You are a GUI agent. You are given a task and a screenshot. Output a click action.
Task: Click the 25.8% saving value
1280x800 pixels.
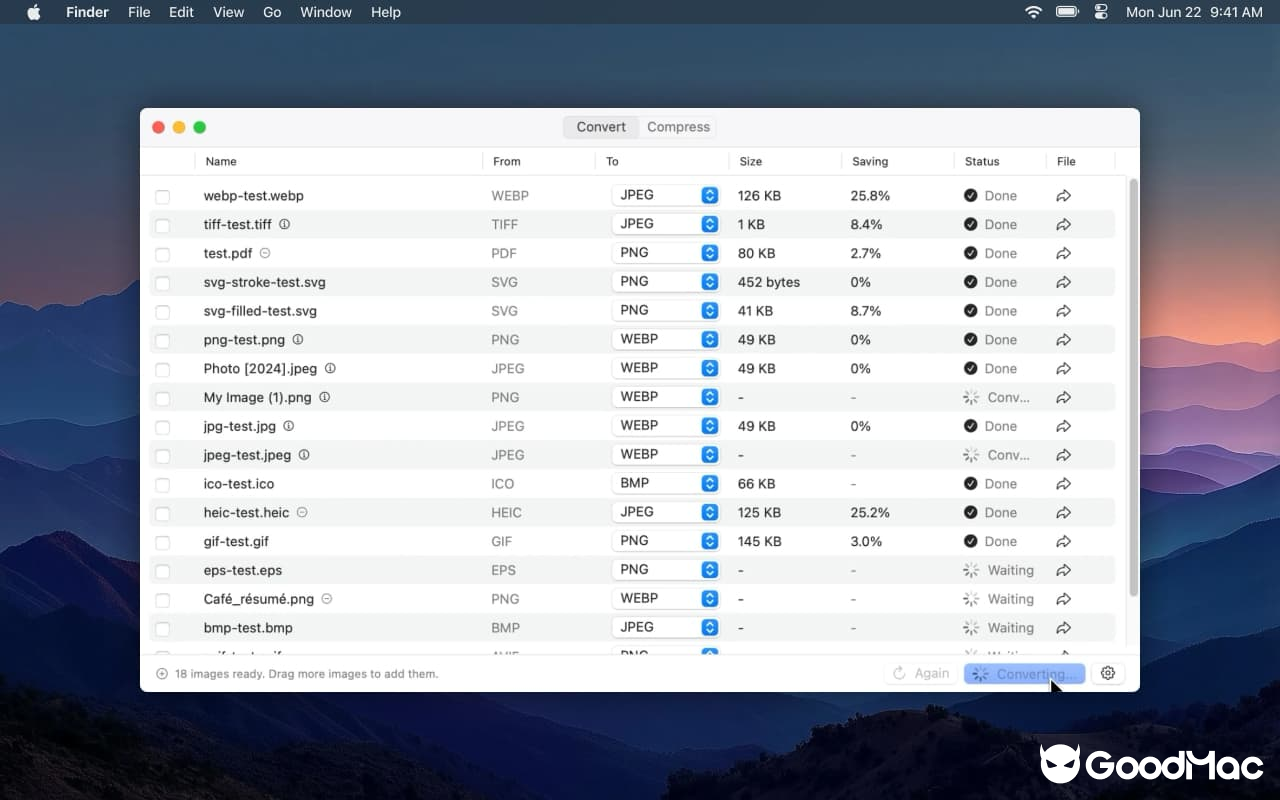pyautogui.click(x=870, y=196)
